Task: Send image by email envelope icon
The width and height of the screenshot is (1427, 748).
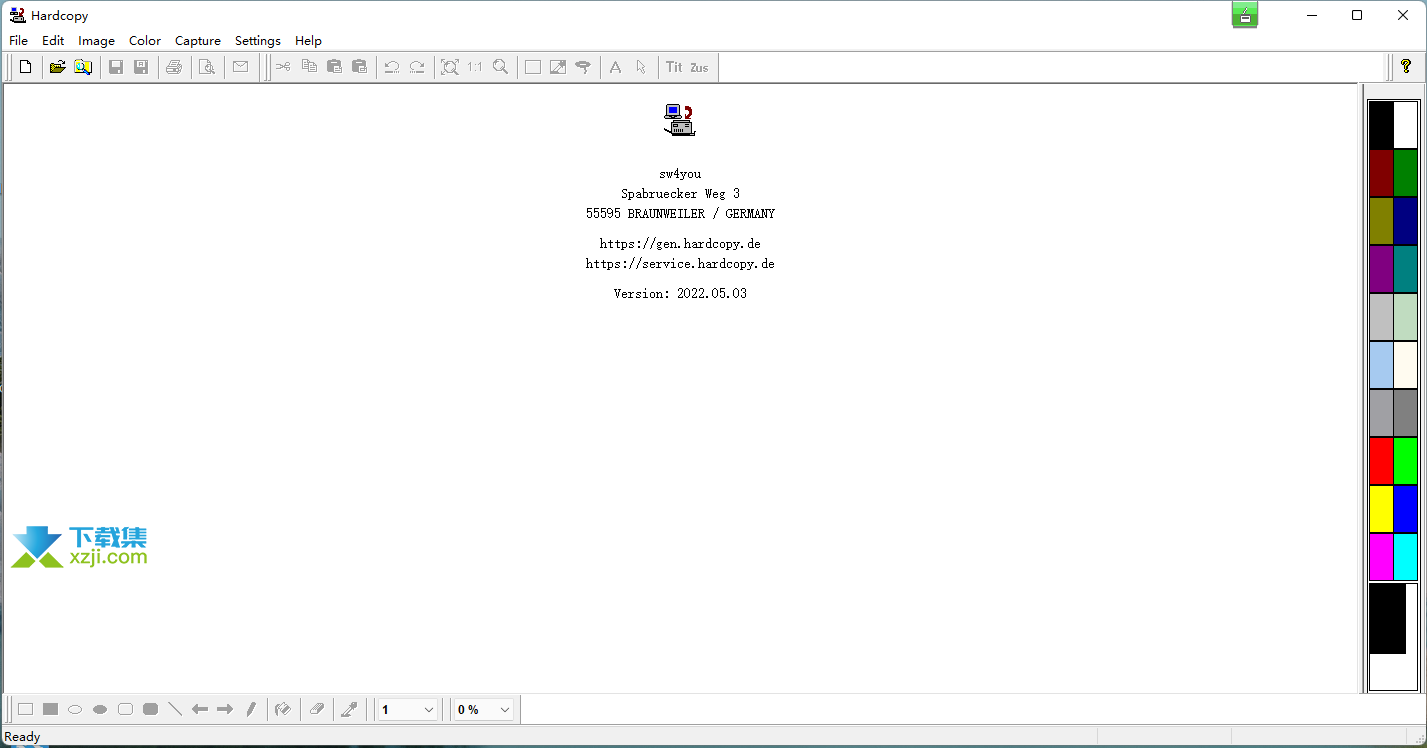Action: [x=240, y=67]
